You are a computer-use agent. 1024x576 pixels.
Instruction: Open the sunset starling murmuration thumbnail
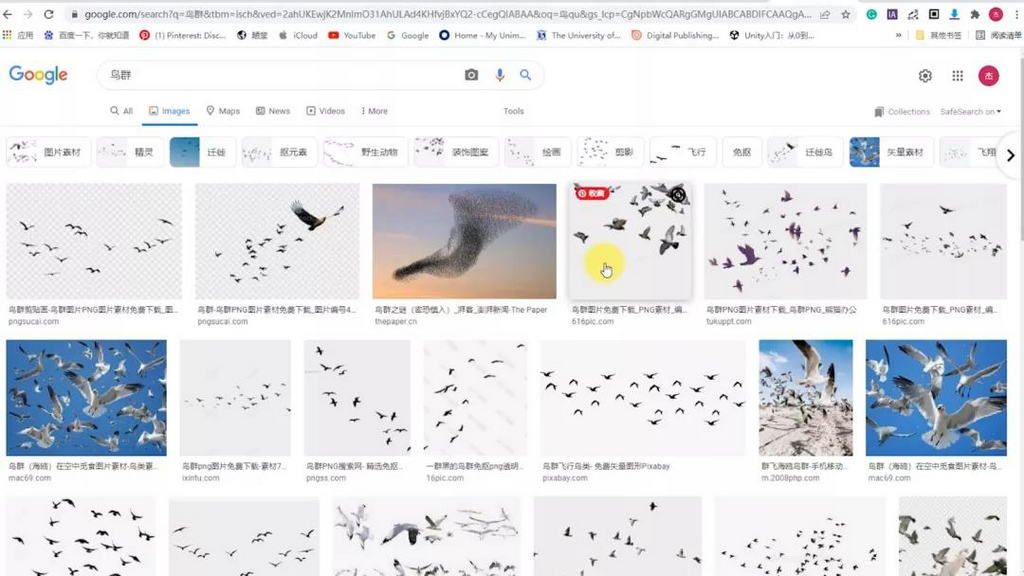click(464, 241)
